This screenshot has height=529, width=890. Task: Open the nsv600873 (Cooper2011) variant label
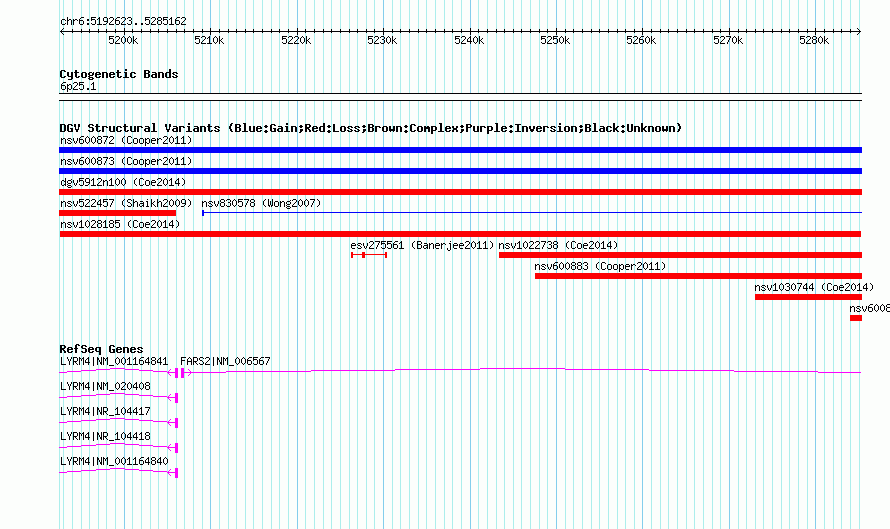pos(126,161)
